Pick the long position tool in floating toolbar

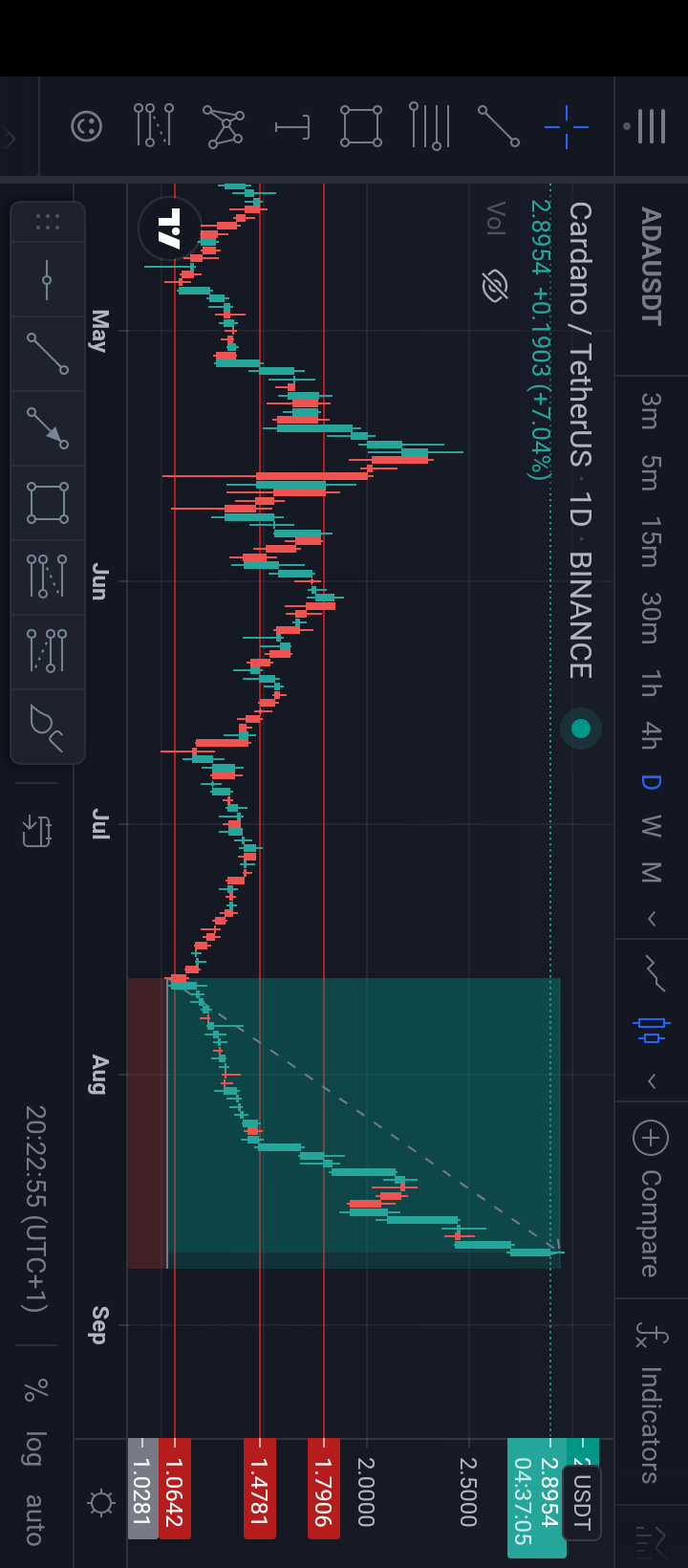point(48,577)
